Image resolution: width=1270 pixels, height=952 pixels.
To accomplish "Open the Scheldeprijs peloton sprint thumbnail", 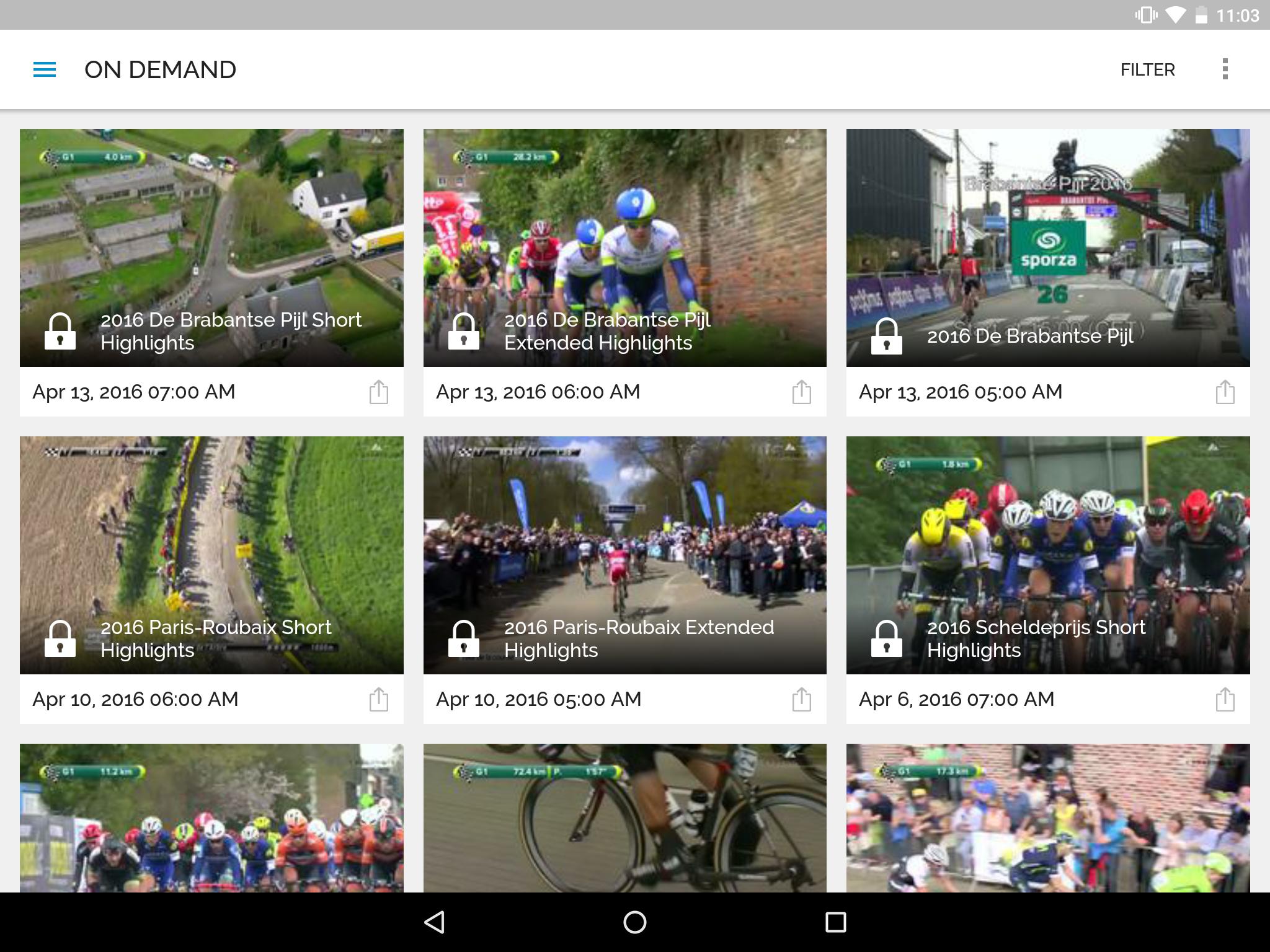I will coord(1048,555).
